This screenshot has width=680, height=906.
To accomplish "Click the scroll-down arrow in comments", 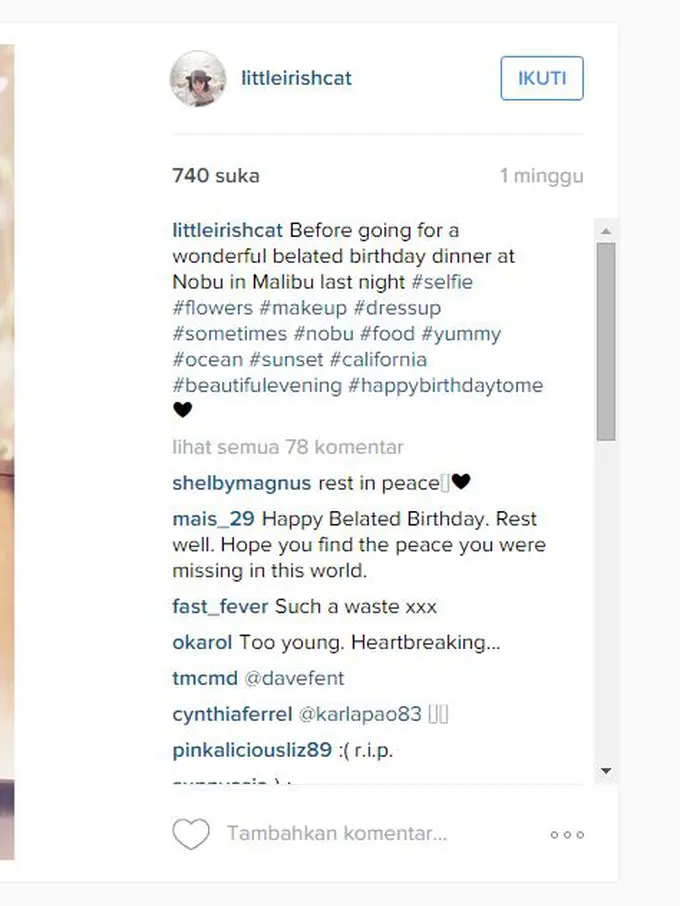I will pyautogui.click(x=605, y=770).
